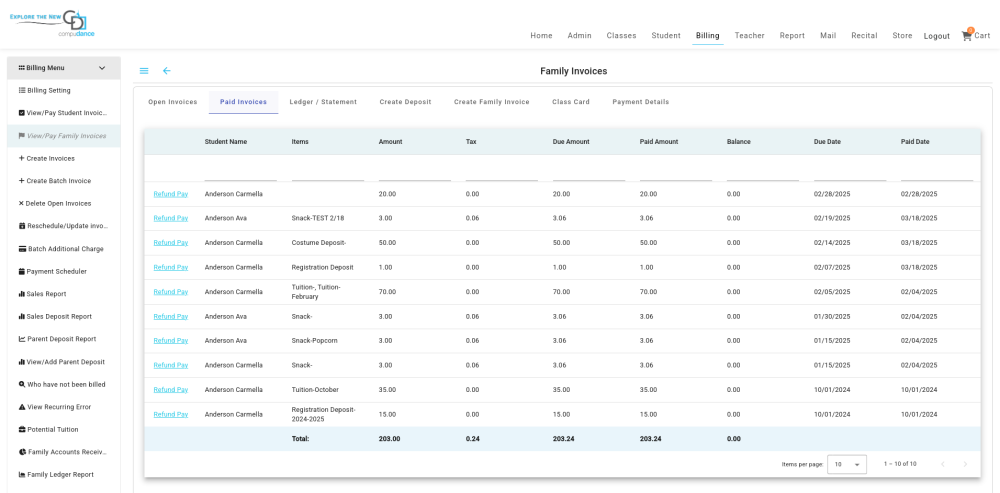Image resolution: width=1000 pixels, height=493 pixels.
Task: Sort by Tax column header
Action: pyautogui.click(x=471, y=142)
